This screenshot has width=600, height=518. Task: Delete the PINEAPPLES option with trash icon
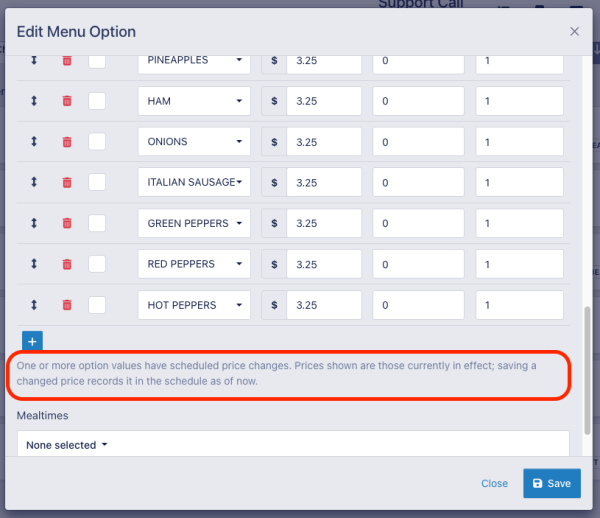click(x=67, y=60)
